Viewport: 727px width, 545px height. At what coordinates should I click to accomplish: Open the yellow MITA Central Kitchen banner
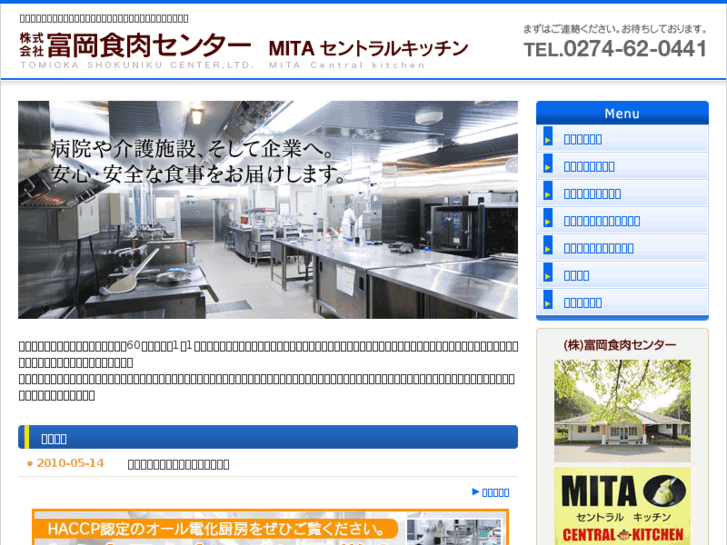622,506
